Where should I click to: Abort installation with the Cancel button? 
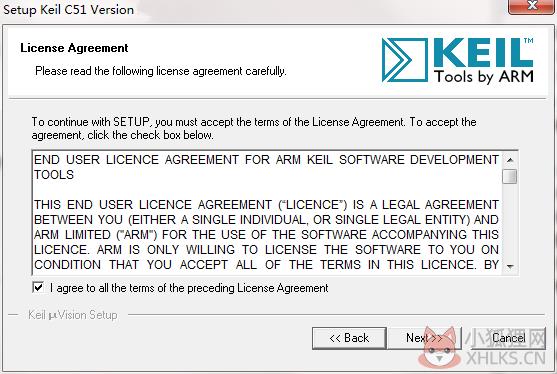[508, 338]
